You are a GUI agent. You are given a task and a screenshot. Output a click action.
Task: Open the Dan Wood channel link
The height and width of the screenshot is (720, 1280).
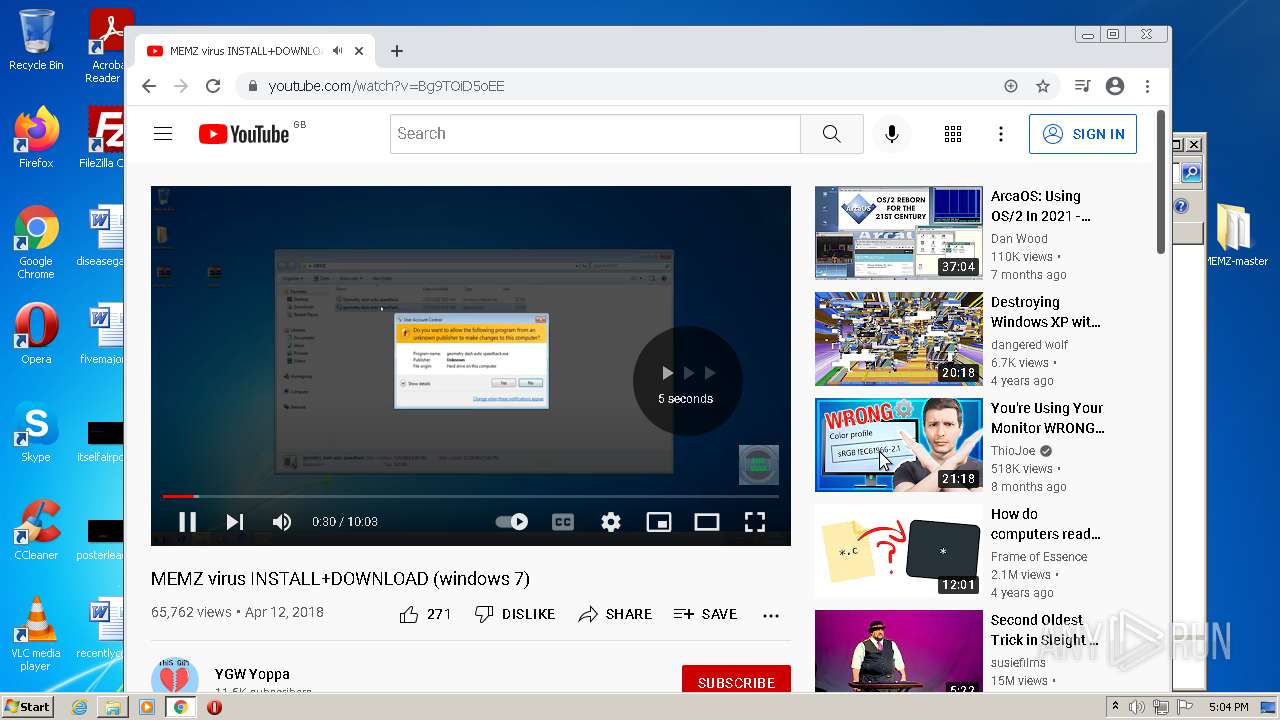click(1019, 239)
